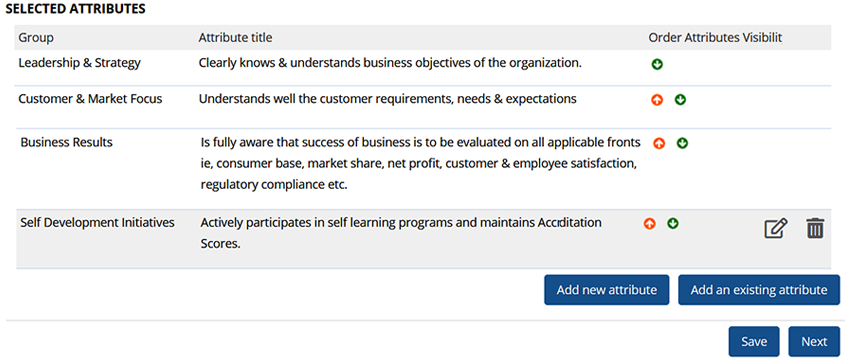Delete the Self Development Initiatives attribute
This screenshot has height=363, width=845.
(815, 228)
